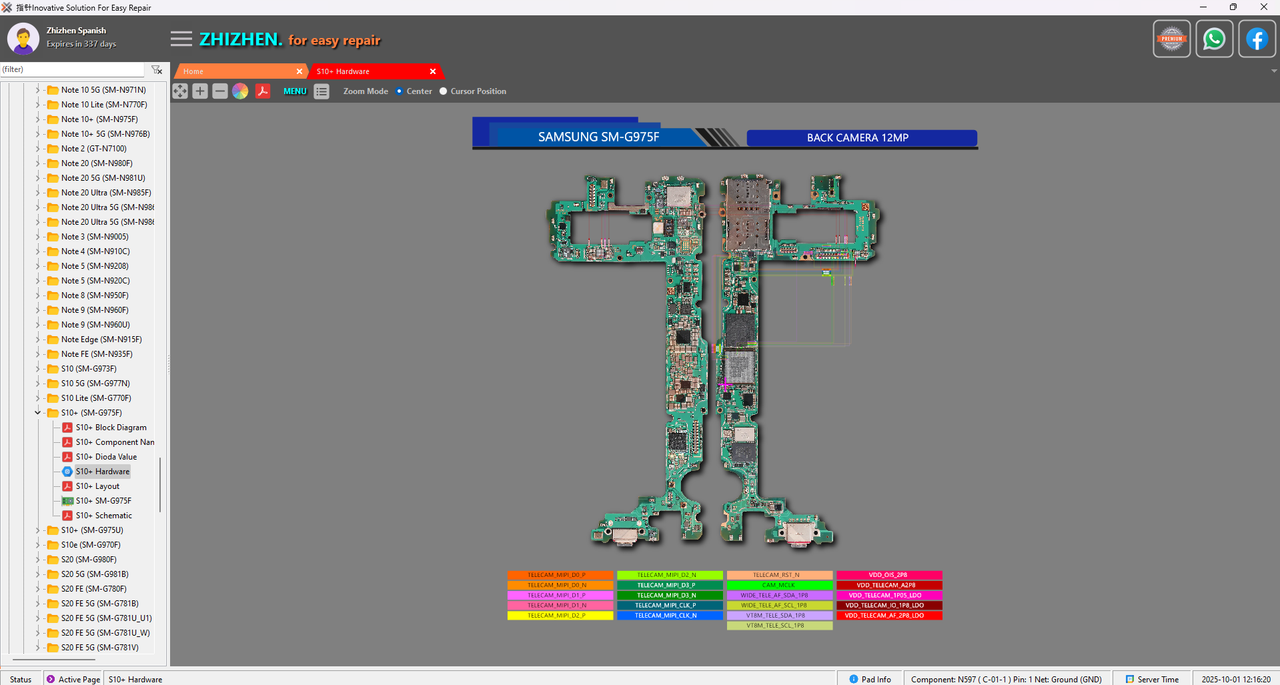Select S10+ Hardware blue circle icon
1280x685 pixels.
click(67, 471)
